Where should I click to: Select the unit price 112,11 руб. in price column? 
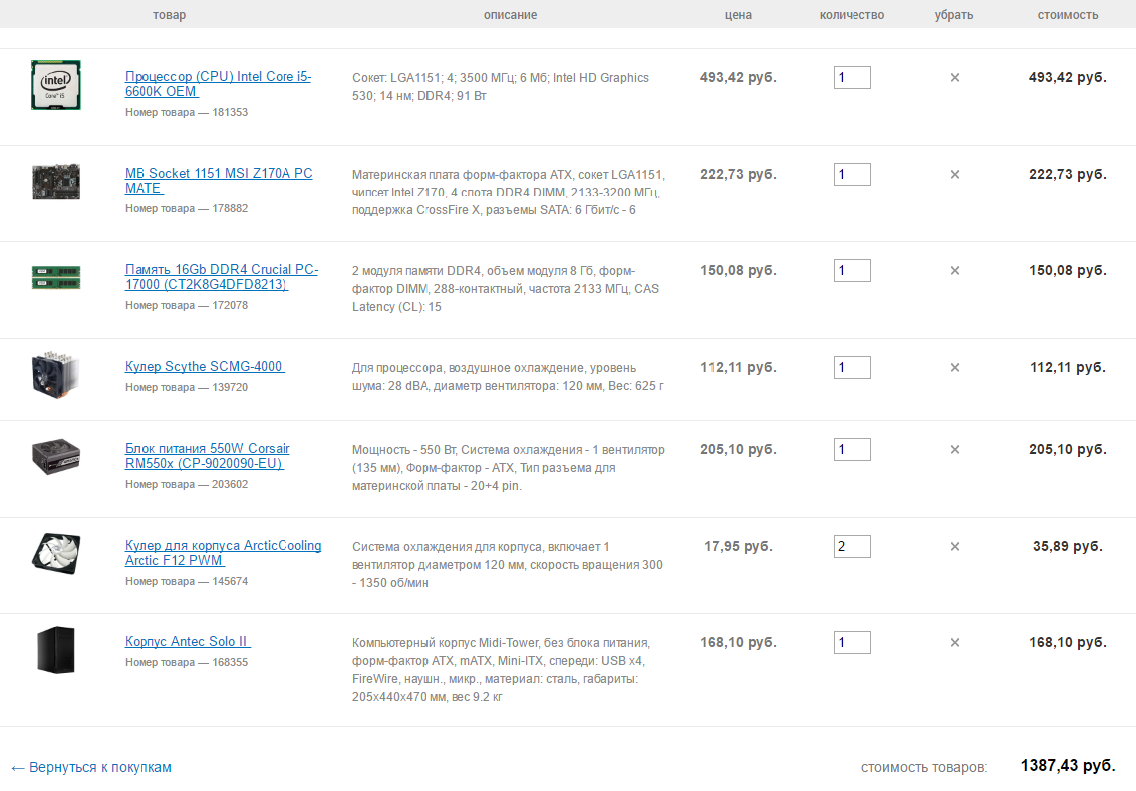pos(738,367)
